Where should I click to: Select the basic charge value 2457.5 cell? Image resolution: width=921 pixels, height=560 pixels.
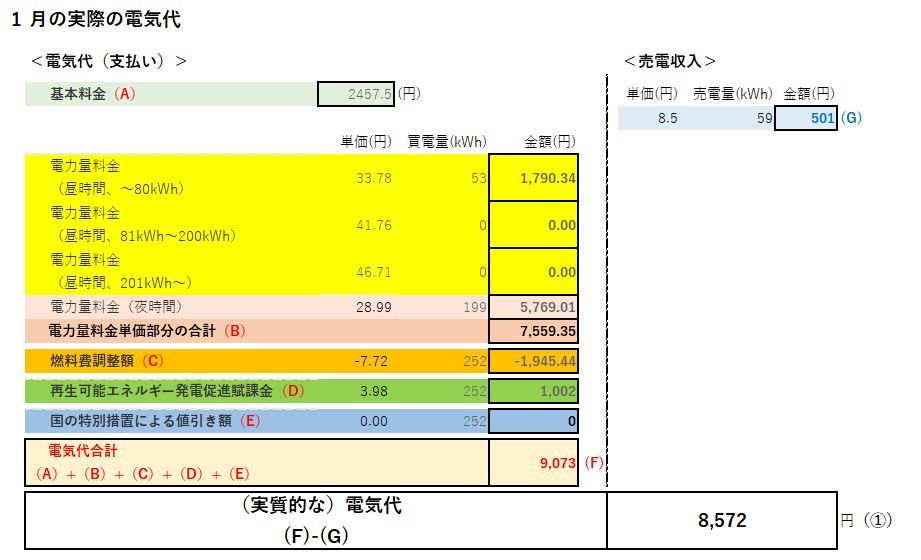pos(356,94)
